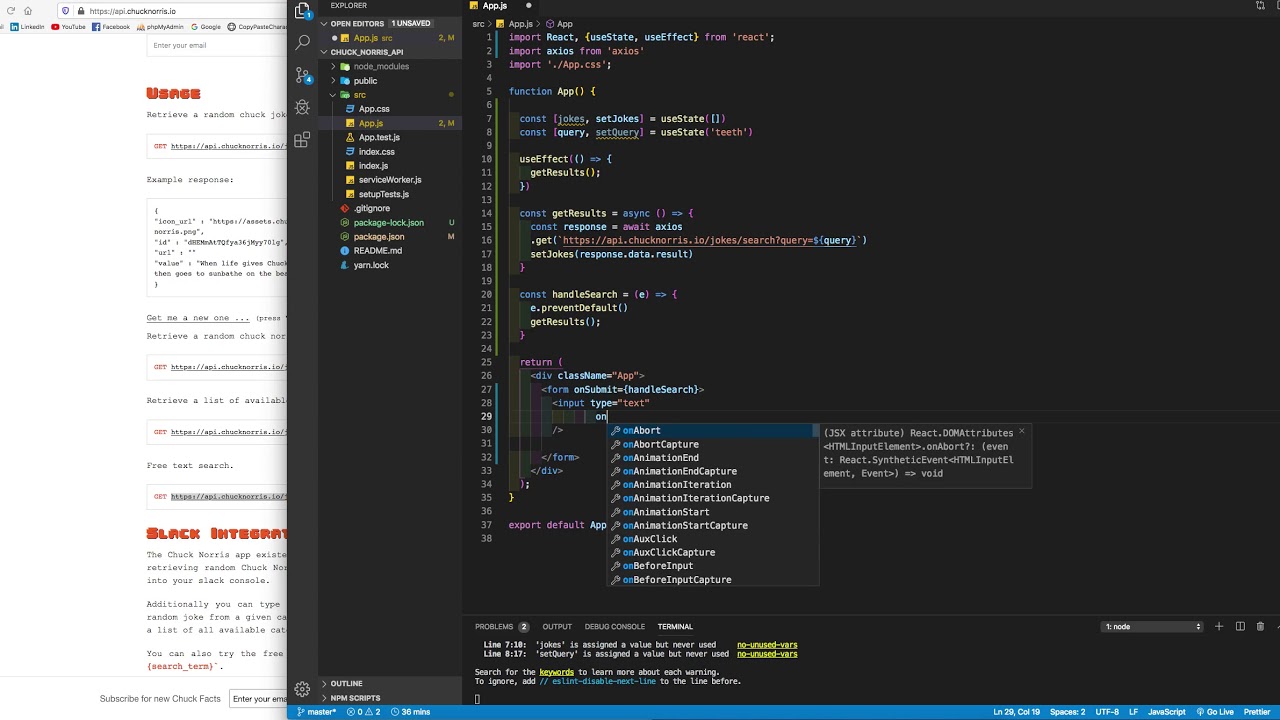
Task: Click the new terminal plus icon
Action: 1219,627
